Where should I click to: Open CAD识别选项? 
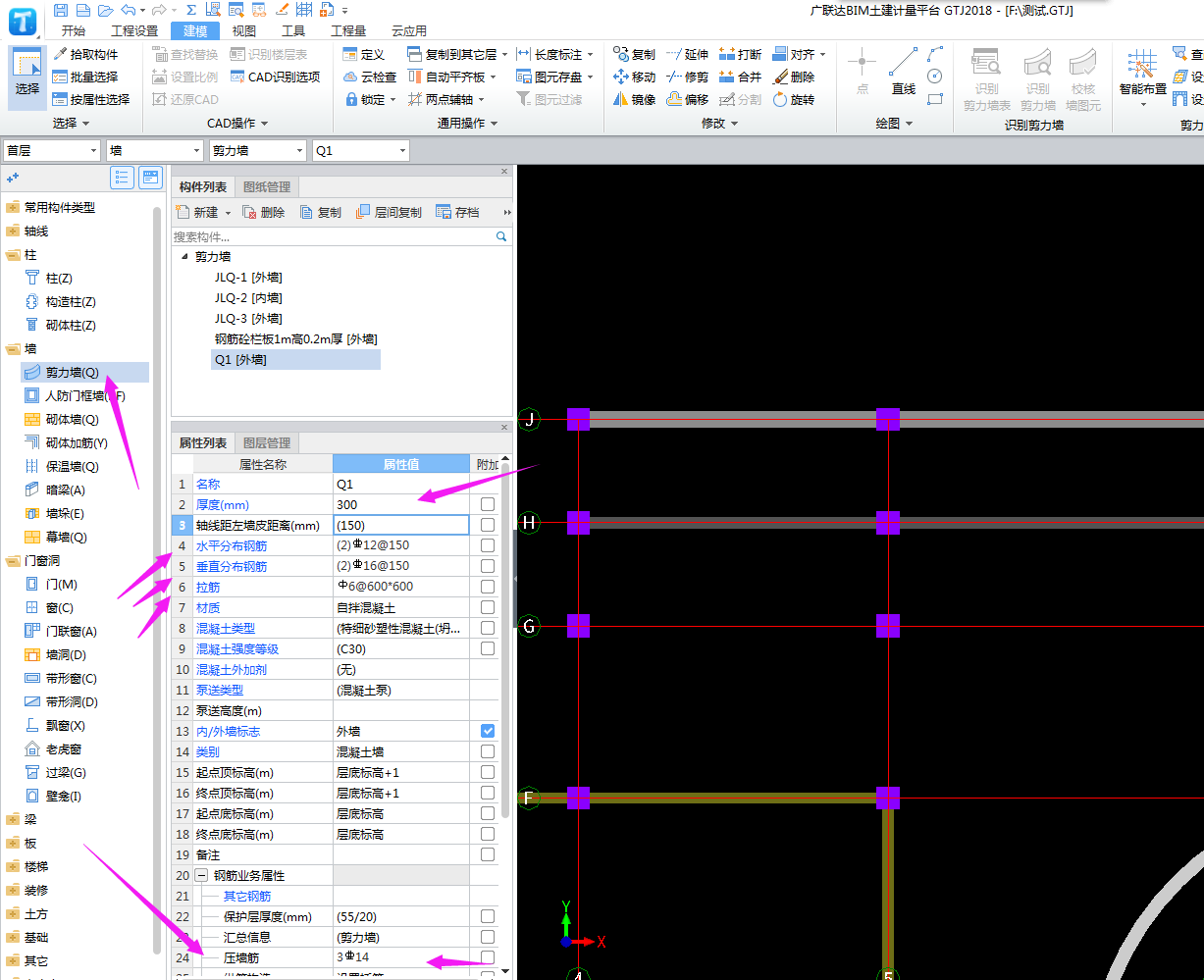point(275,77)
